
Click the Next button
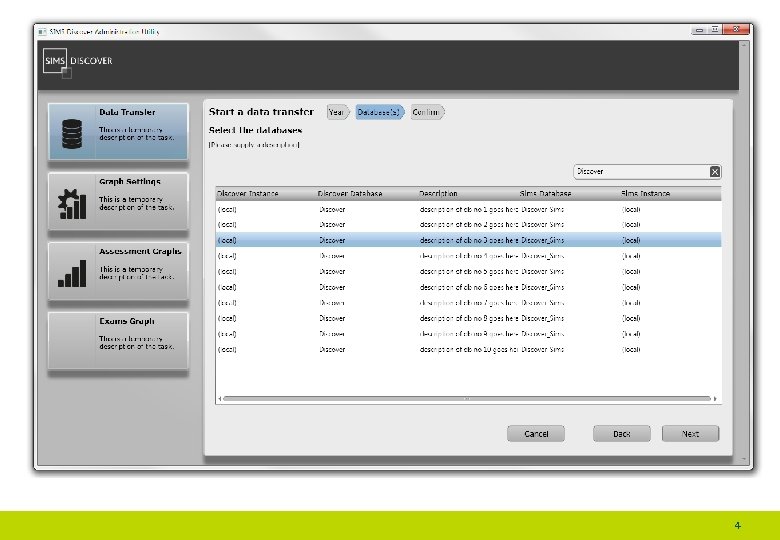click(690, 434)
